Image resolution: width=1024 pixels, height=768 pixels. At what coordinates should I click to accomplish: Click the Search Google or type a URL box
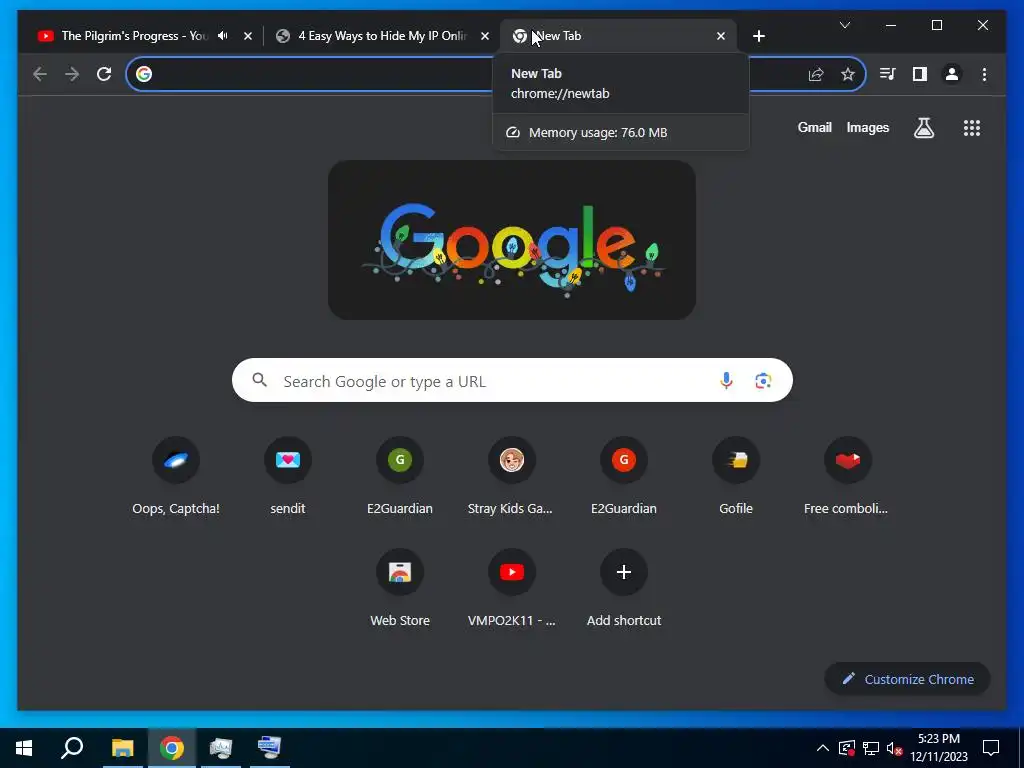(512, 380)
